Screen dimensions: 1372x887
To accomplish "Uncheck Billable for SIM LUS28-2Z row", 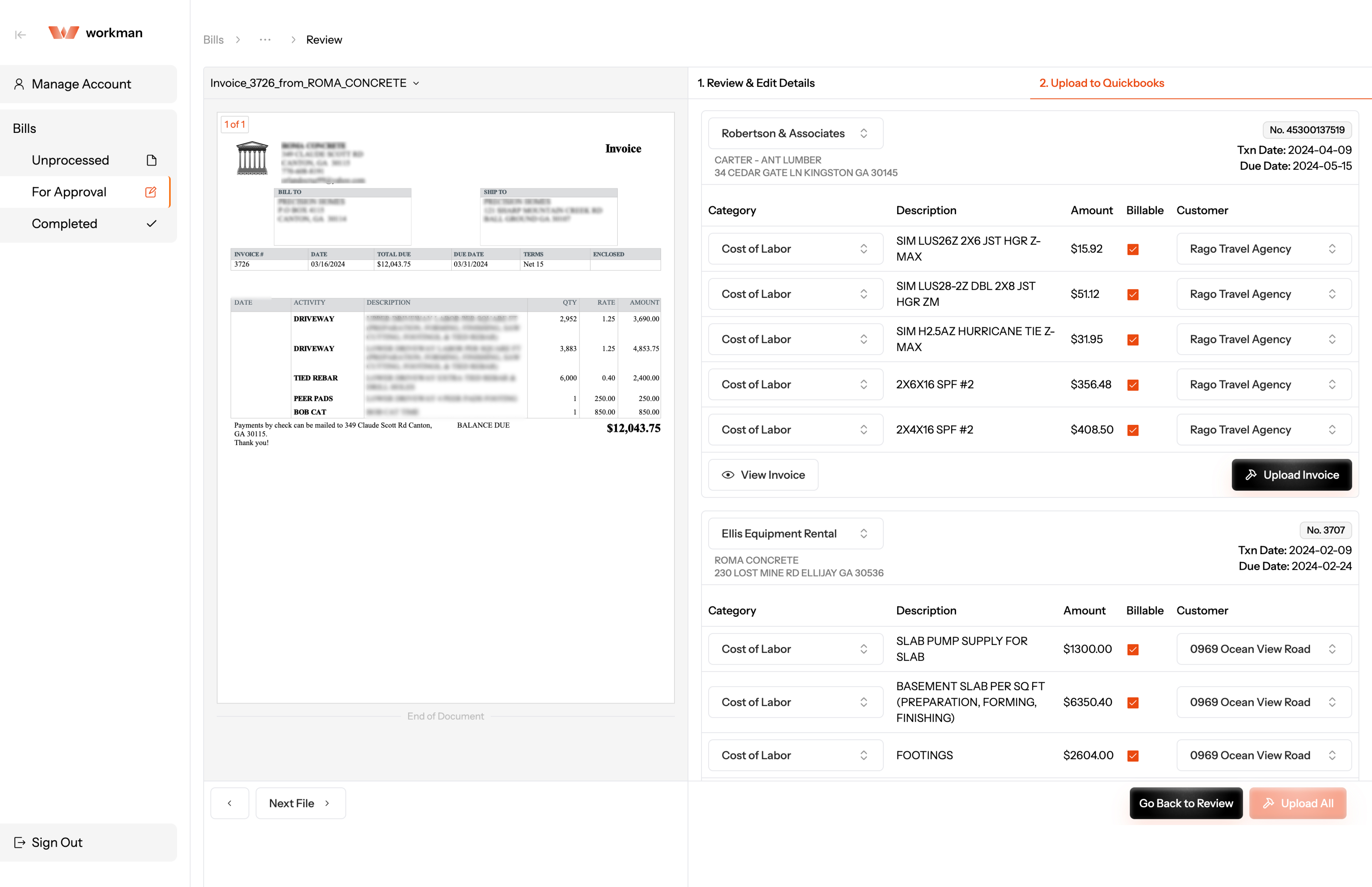I will 1132,294.
